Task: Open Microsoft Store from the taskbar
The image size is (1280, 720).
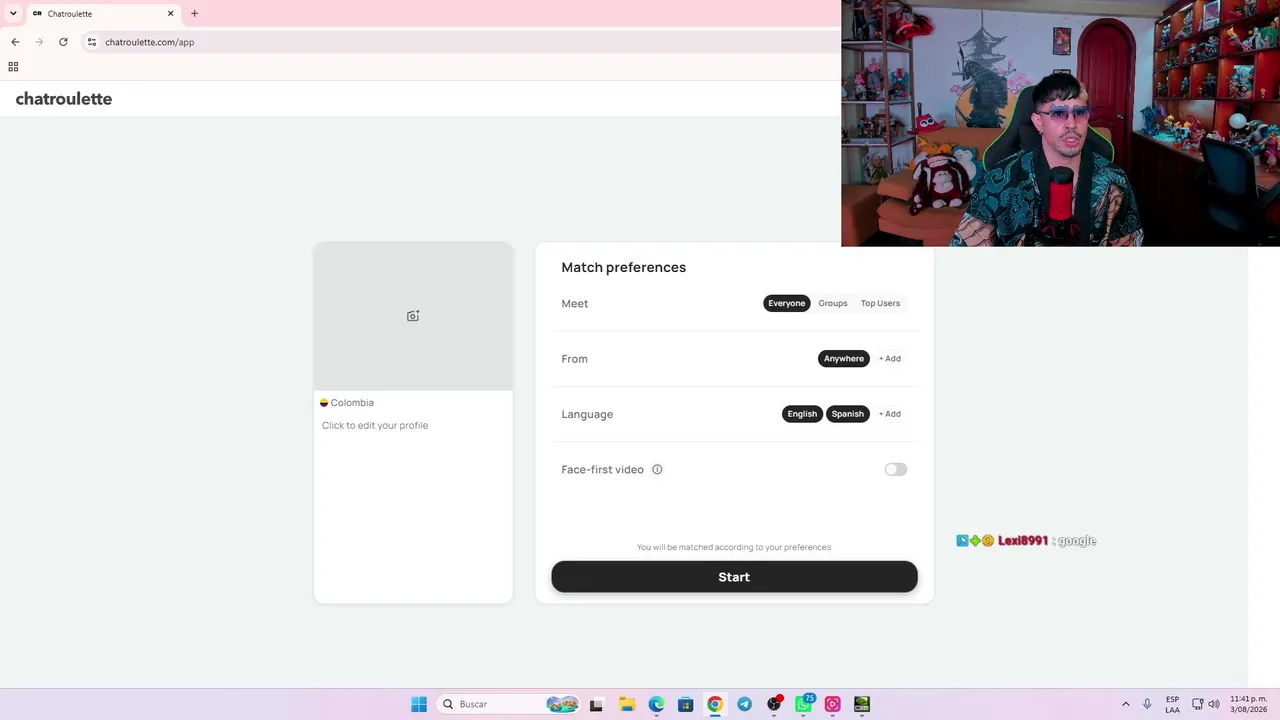Action: [x=685, y=704]
